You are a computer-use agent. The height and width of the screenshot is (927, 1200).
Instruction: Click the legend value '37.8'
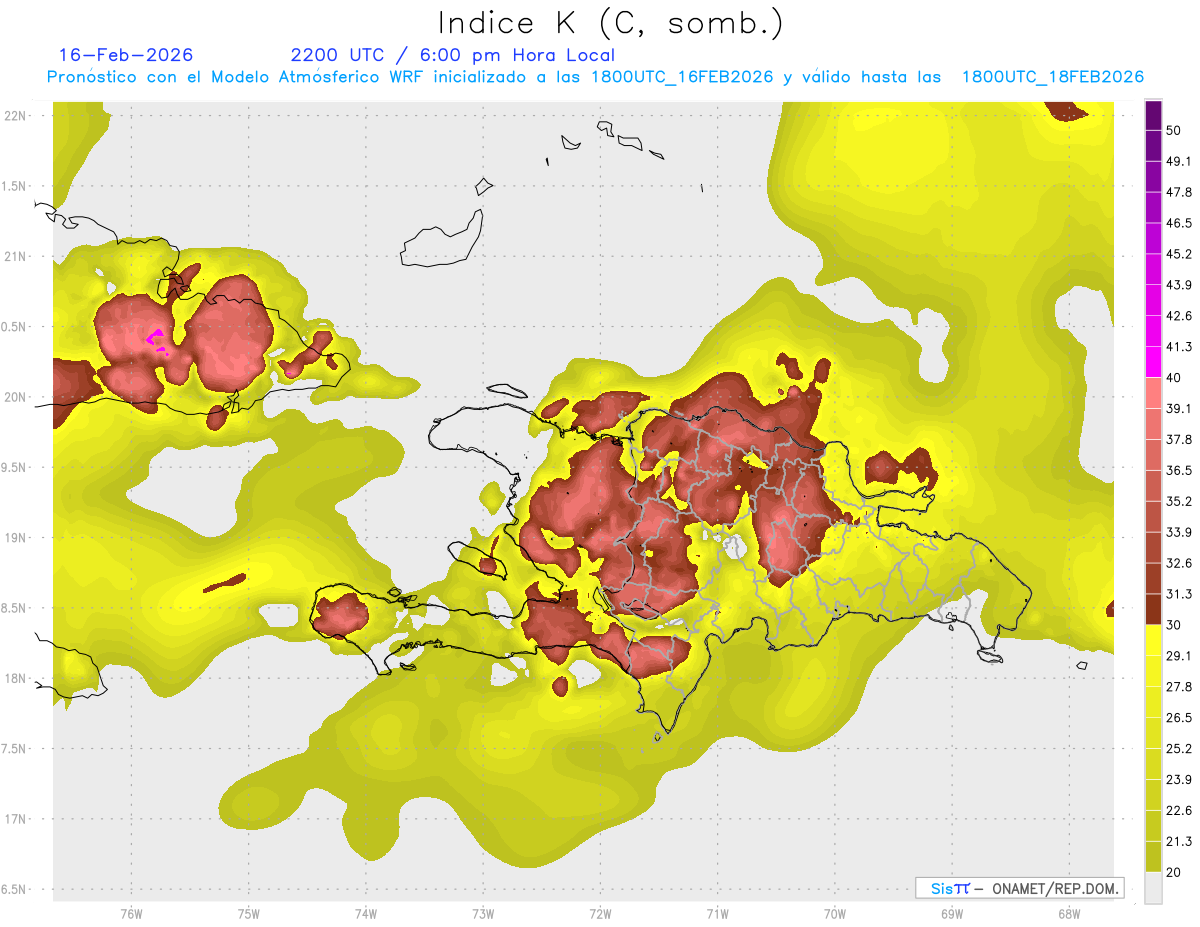[x=1178, y=439]
